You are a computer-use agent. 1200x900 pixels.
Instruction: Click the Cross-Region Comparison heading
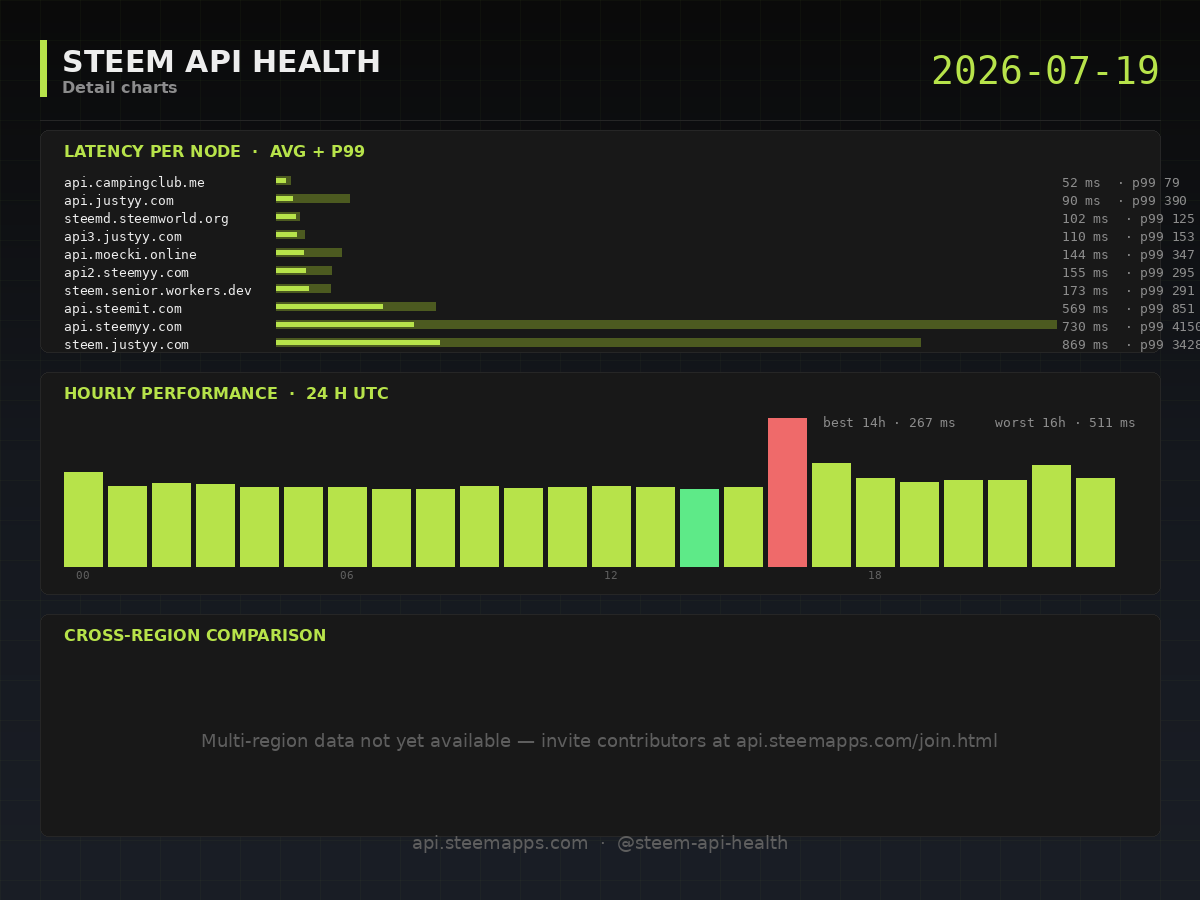click(195, 636)
